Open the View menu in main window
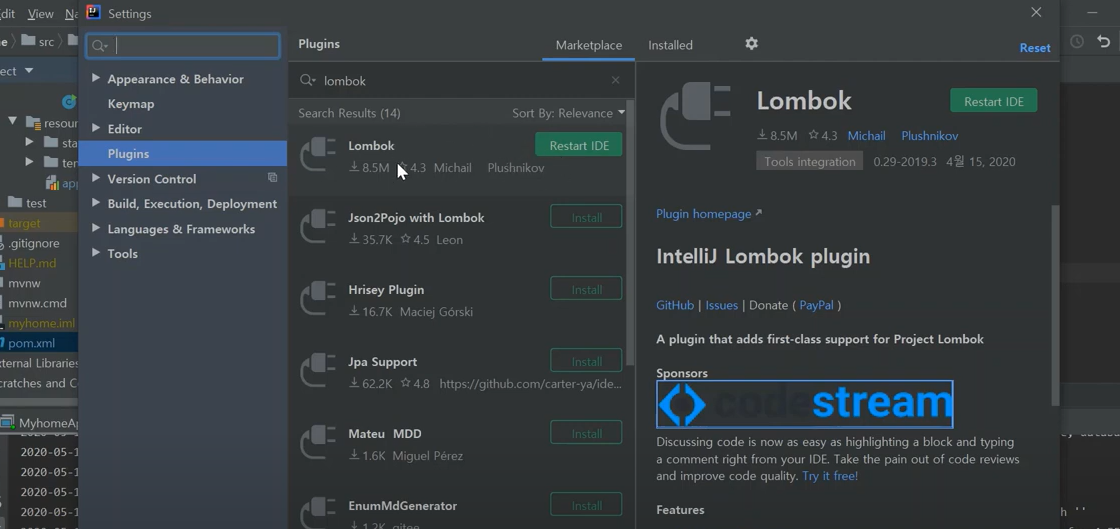Image resolution: width=1120 pixels, height=529 pixels. pyautogui.click(x=40, y=14)
